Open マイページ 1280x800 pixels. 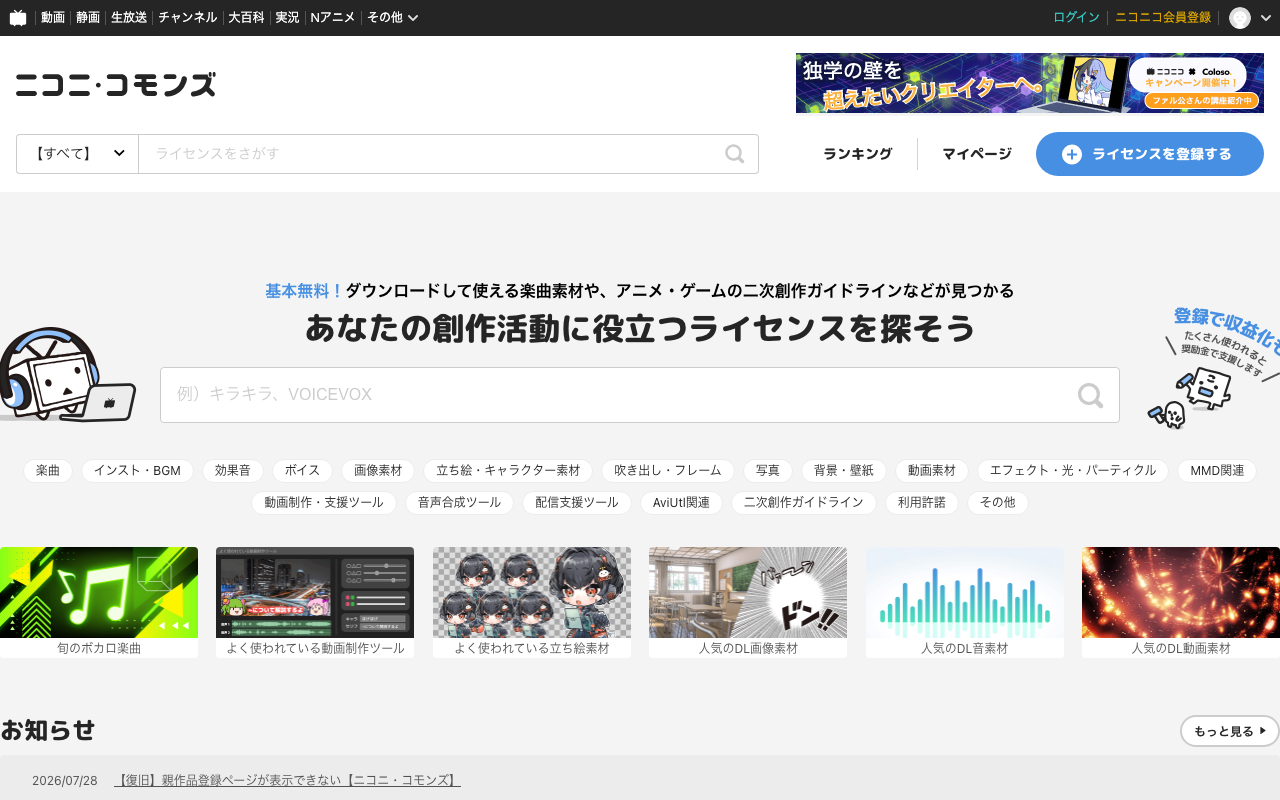click(x=977, y=154)
